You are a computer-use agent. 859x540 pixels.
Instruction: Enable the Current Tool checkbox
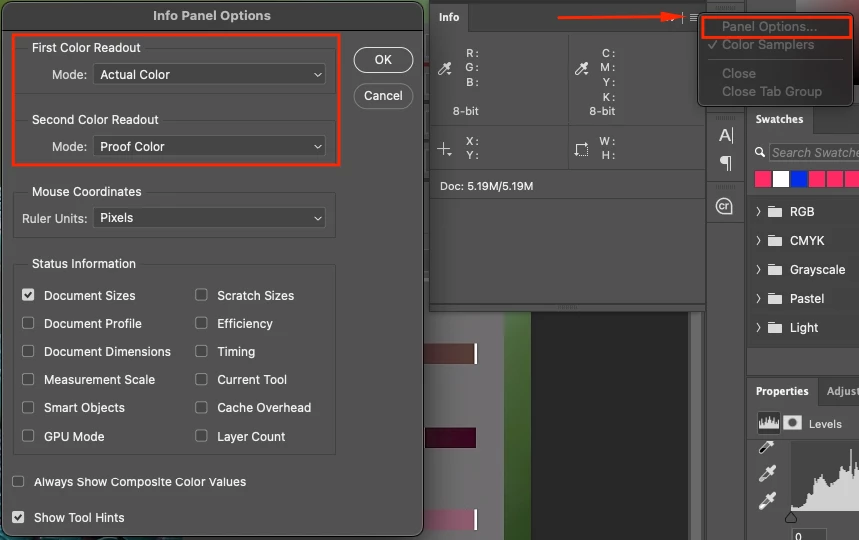201,379
